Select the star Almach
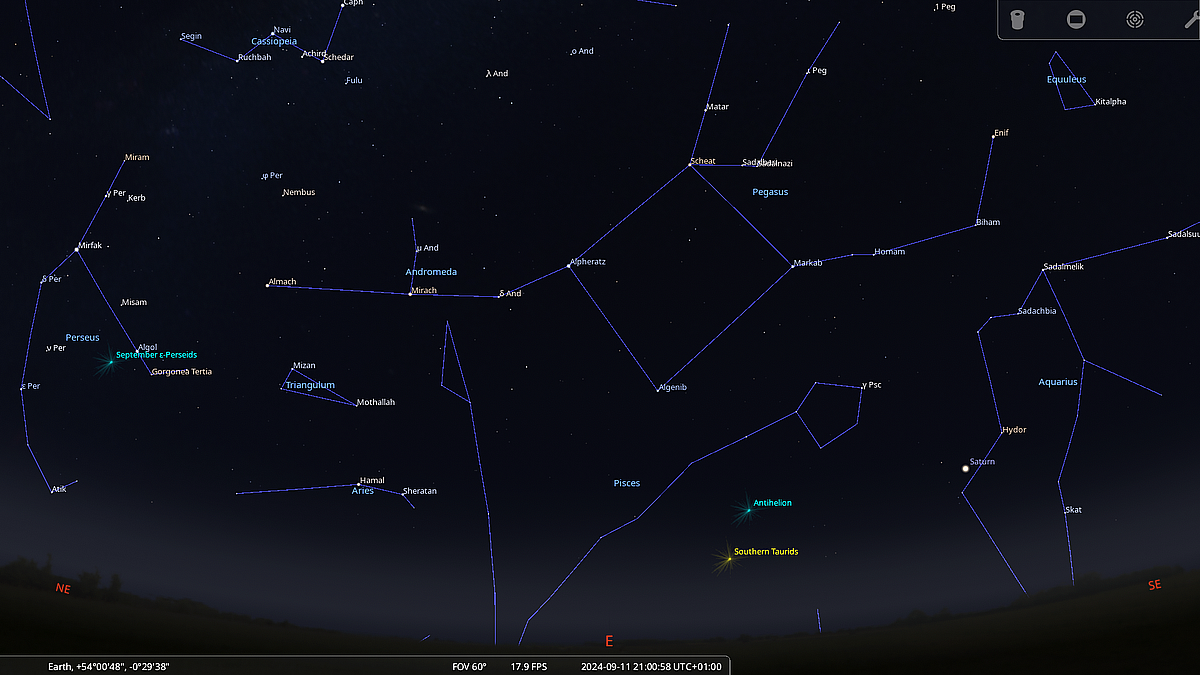Viewport: 1200px width, 675px height. pos(267,286)
